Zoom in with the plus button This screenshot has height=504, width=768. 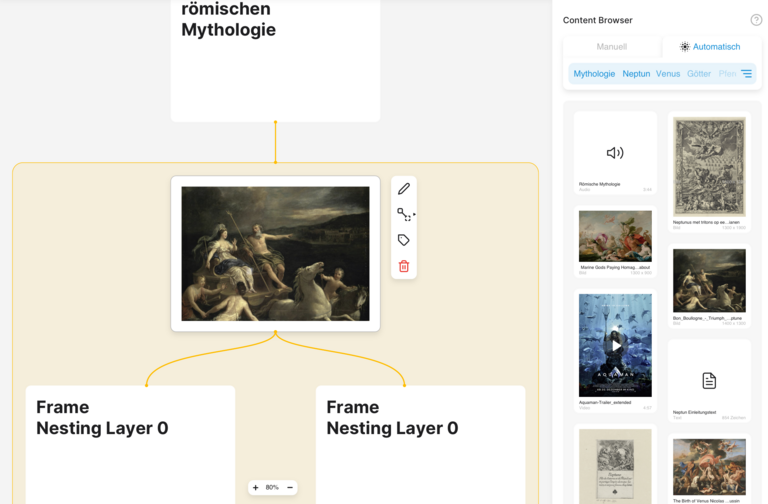click(256, 487)
